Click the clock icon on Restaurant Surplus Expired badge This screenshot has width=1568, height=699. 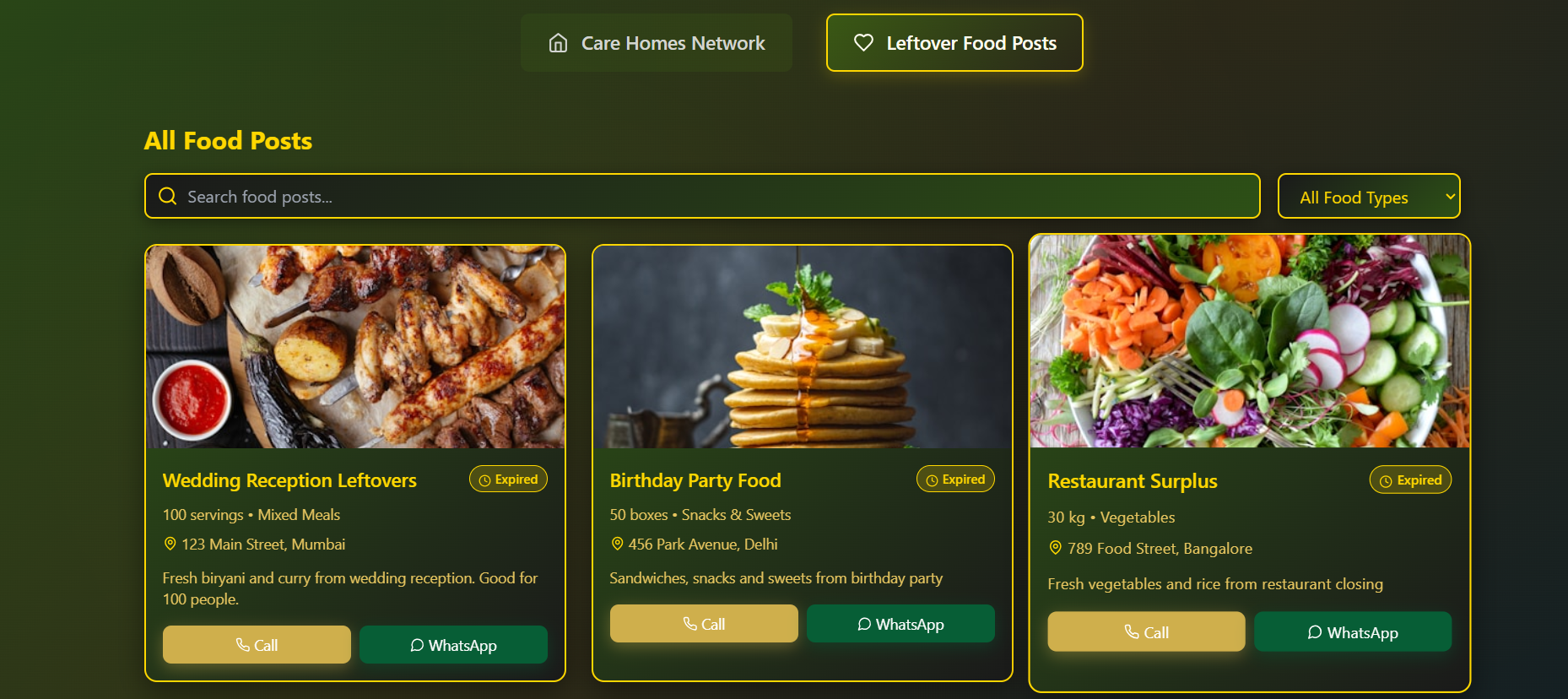1386,481
